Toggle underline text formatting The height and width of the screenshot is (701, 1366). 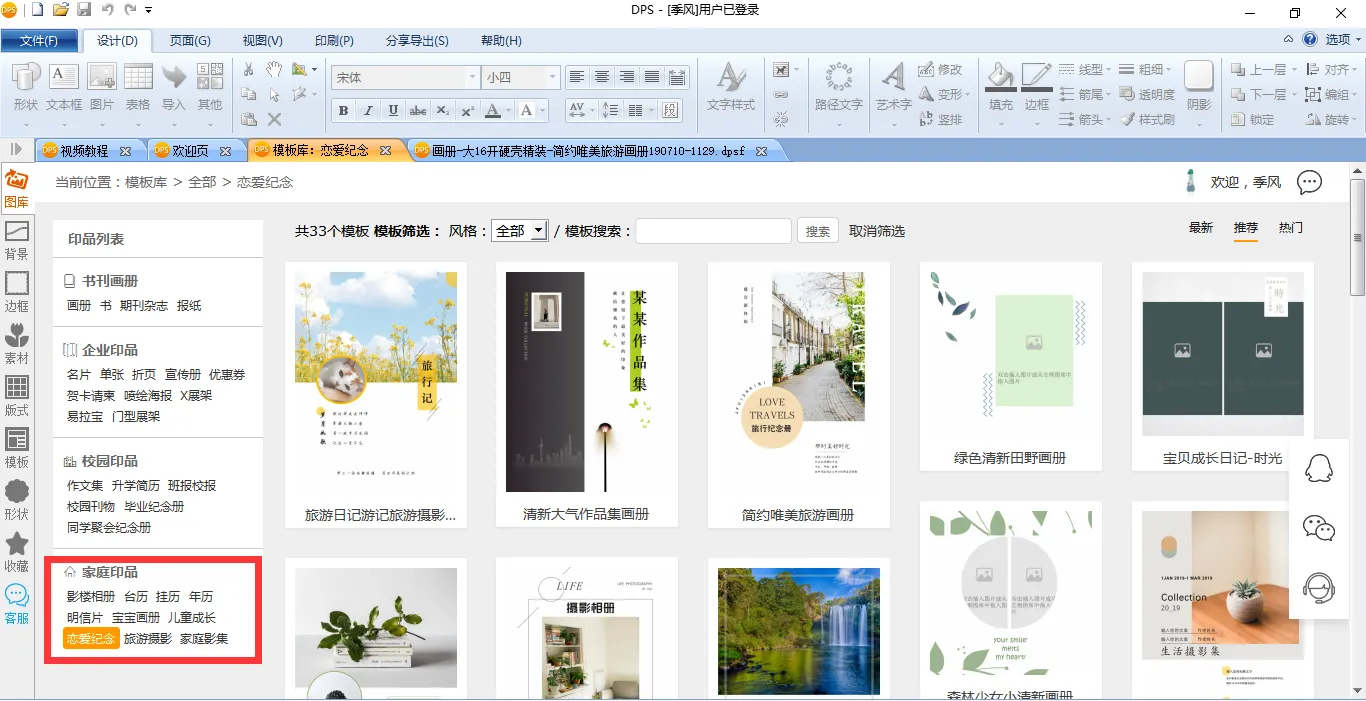click(393, 110)
